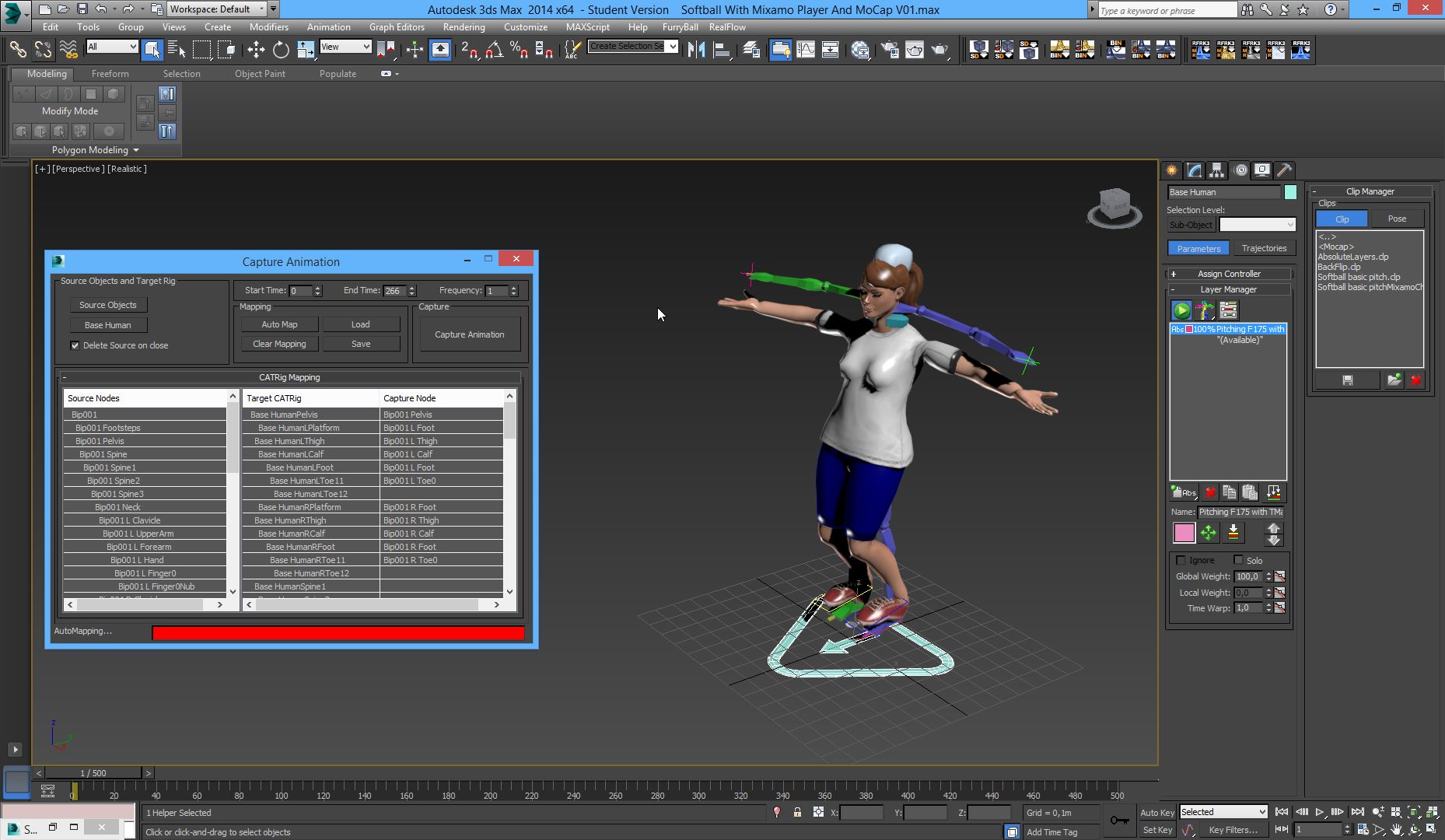Viewport: 1445px width, 840px height.
Task: Click the Unlink Selection tool
Action: pyautogui.click(x=43, y=50)
